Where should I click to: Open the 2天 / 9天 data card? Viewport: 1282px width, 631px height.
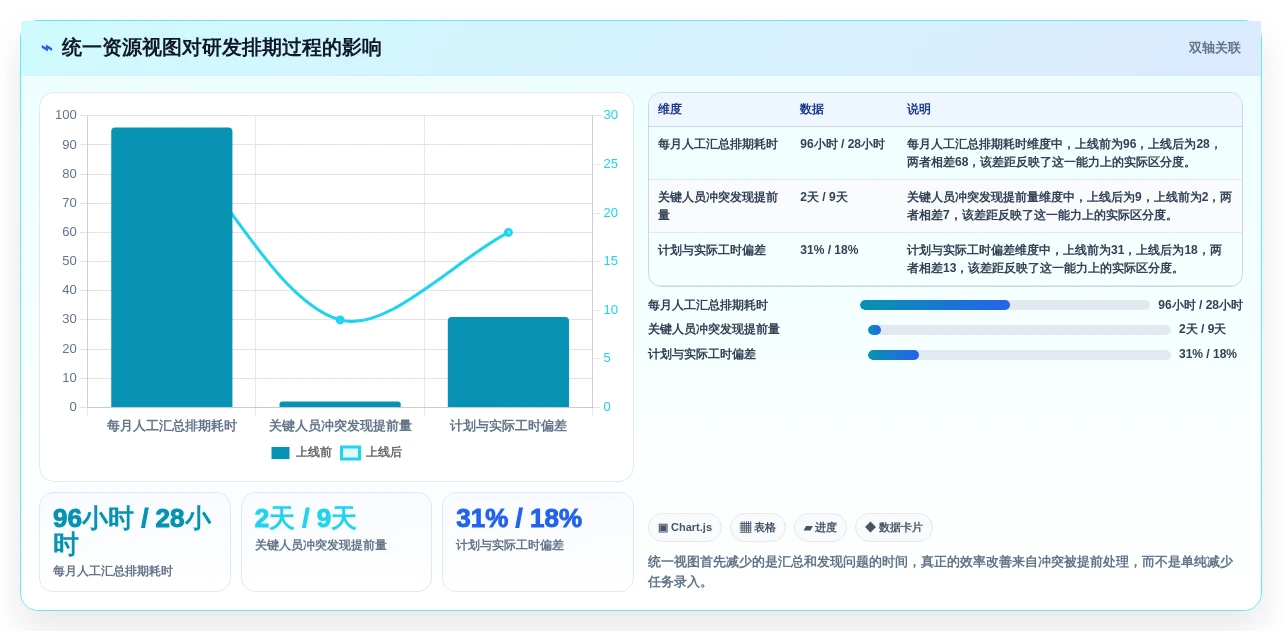pos(336,542)
